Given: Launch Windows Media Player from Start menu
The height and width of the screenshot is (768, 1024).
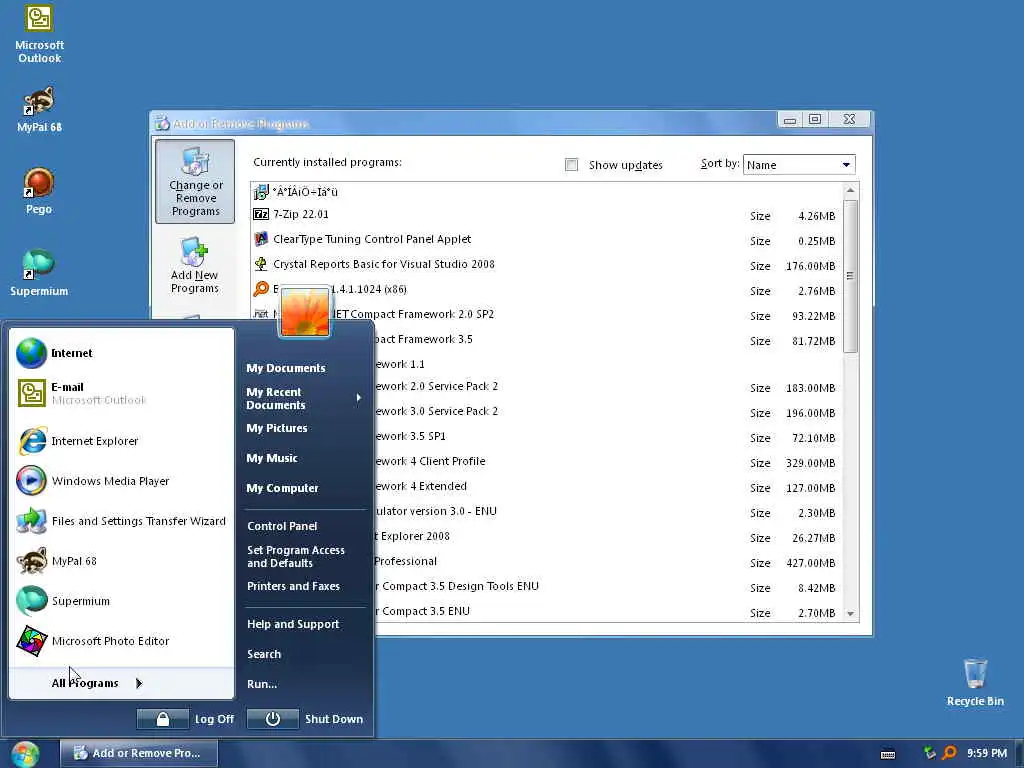Looking at the screenshot, I should 121,481.
